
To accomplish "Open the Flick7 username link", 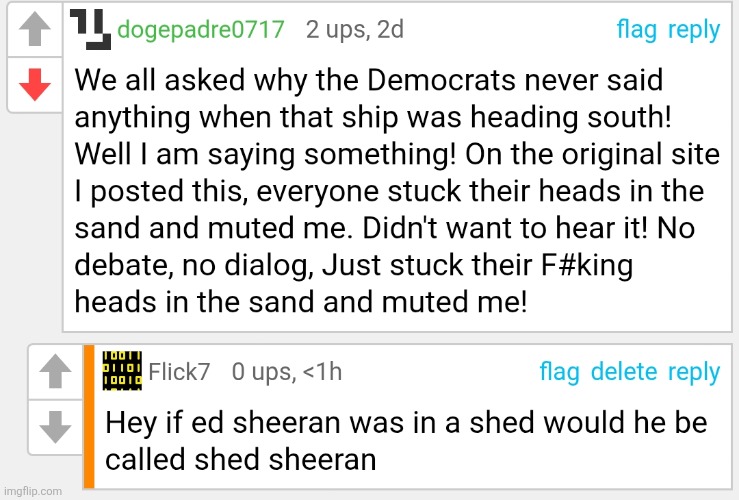I will pyautogui.click(x=180, y=373).
